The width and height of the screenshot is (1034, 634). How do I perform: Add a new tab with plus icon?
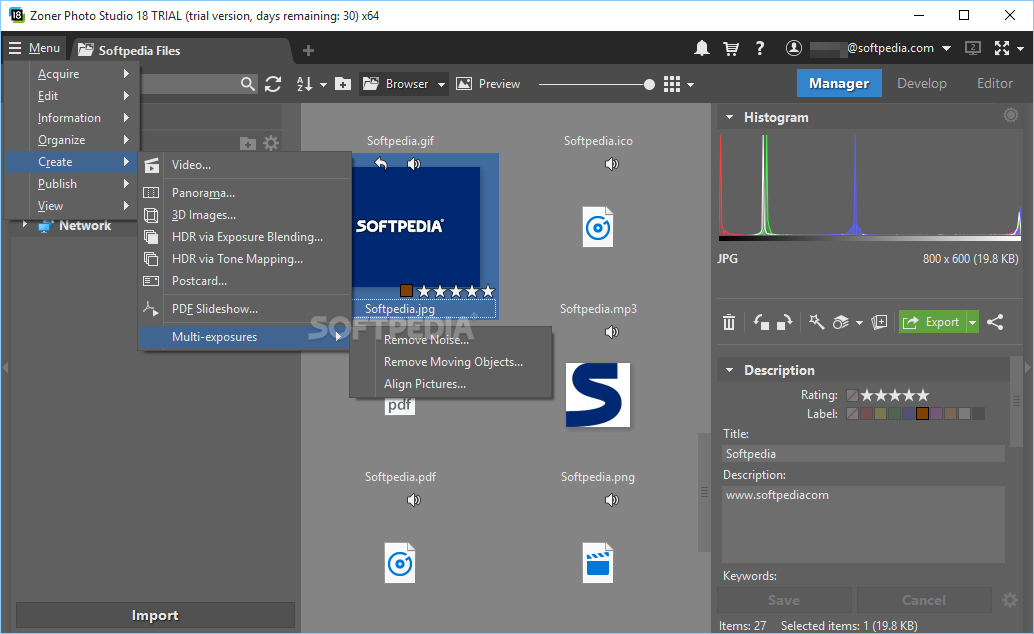click(308, 50)
